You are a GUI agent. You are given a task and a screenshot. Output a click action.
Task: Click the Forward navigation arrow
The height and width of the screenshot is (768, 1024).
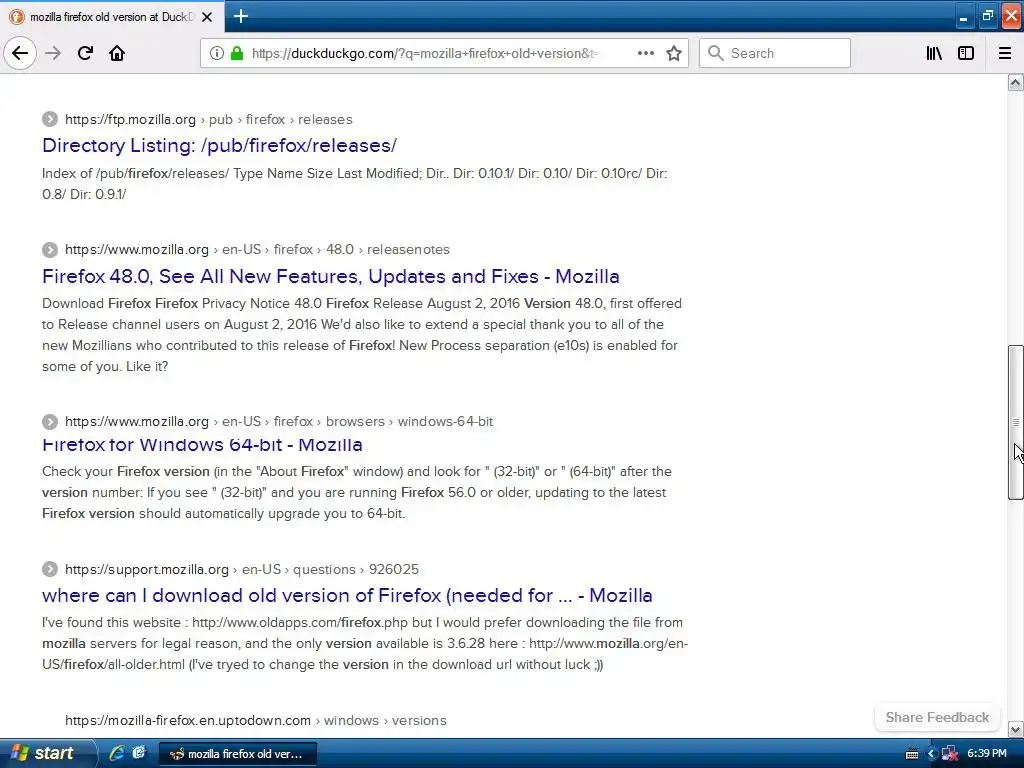pos(53,53)
